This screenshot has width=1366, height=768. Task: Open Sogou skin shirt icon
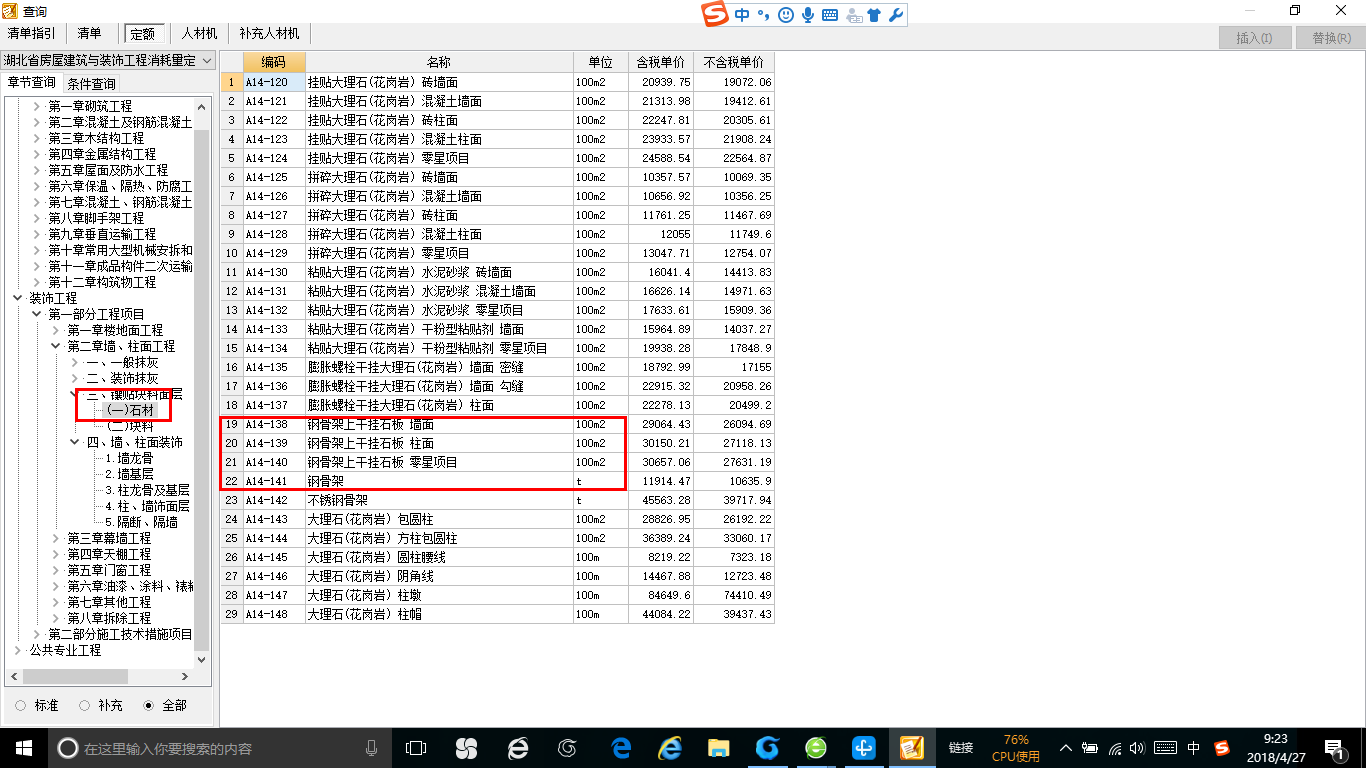tap(875, 15)
